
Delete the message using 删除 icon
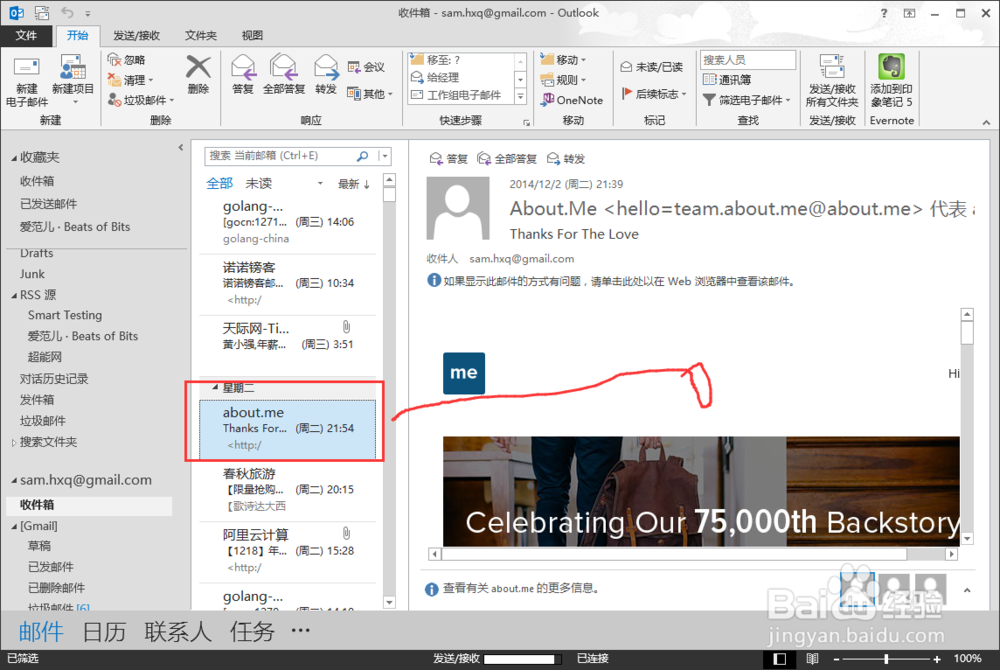(x=198, y=80)
